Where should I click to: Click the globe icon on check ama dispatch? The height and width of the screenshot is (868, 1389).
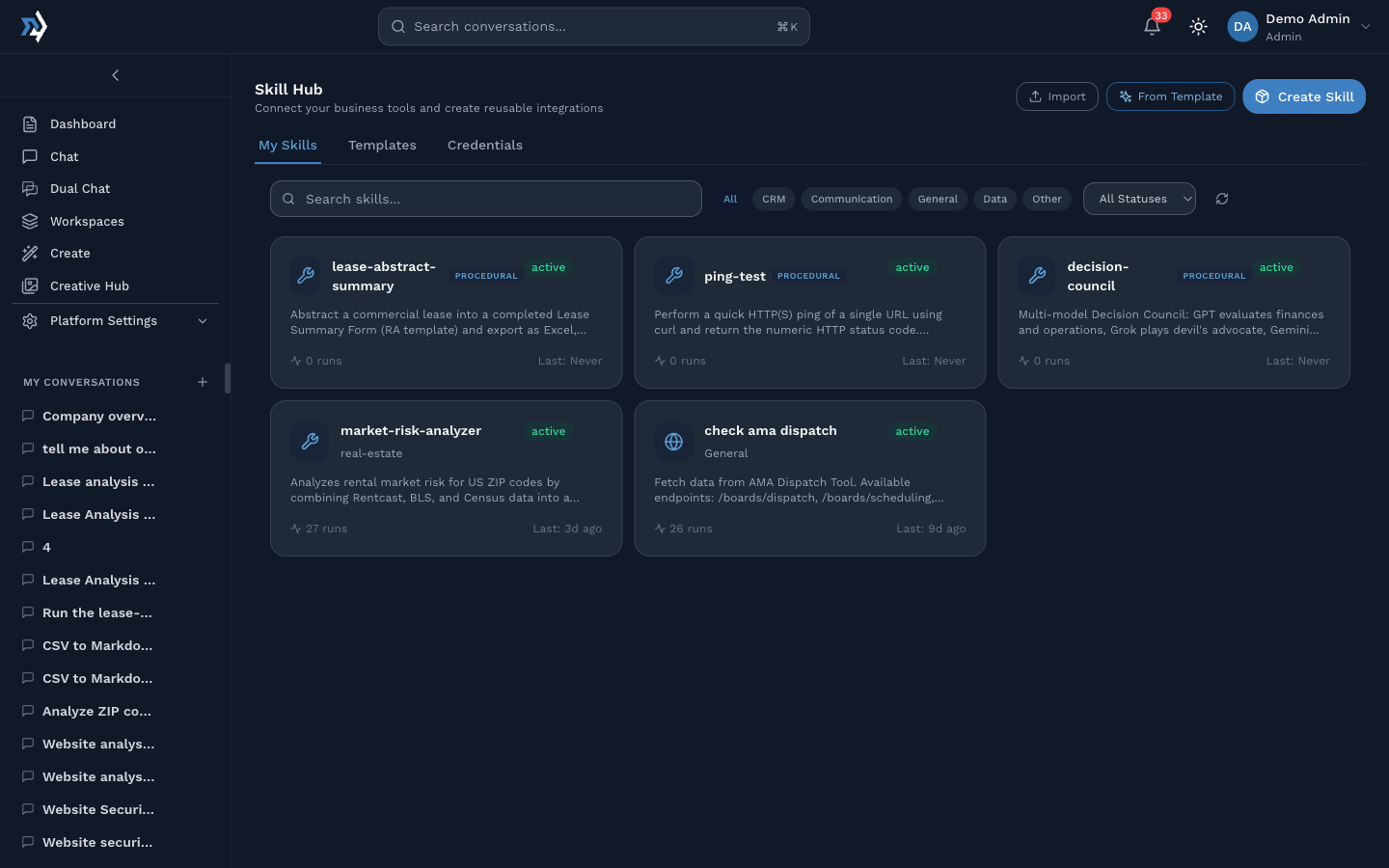[x=674, y=442]
